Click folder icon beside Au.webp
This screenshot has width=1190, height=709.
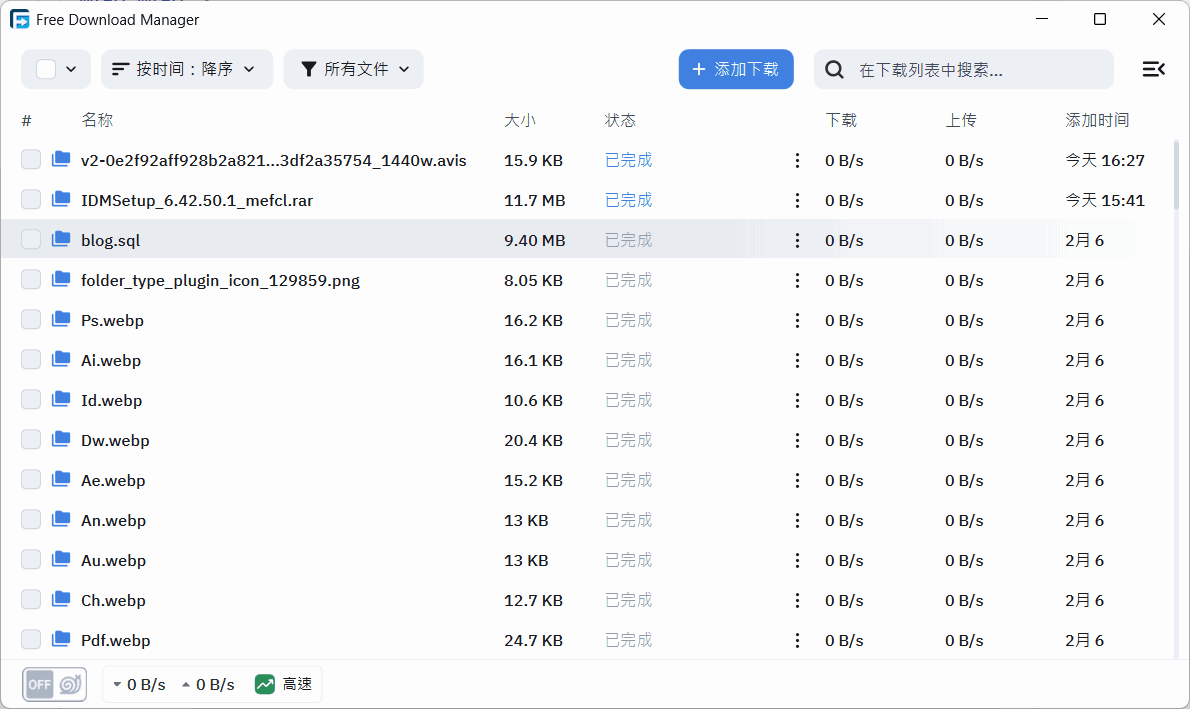61,559
